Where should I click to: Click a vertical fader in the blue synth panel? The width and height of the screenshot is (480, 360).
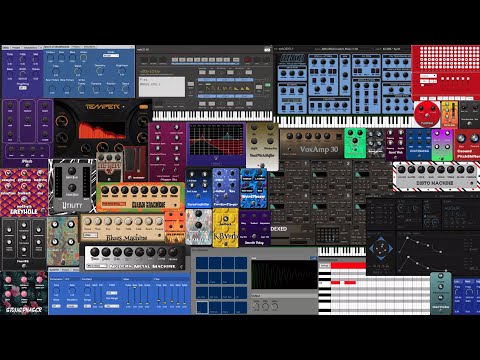click(x=128, y=296)
